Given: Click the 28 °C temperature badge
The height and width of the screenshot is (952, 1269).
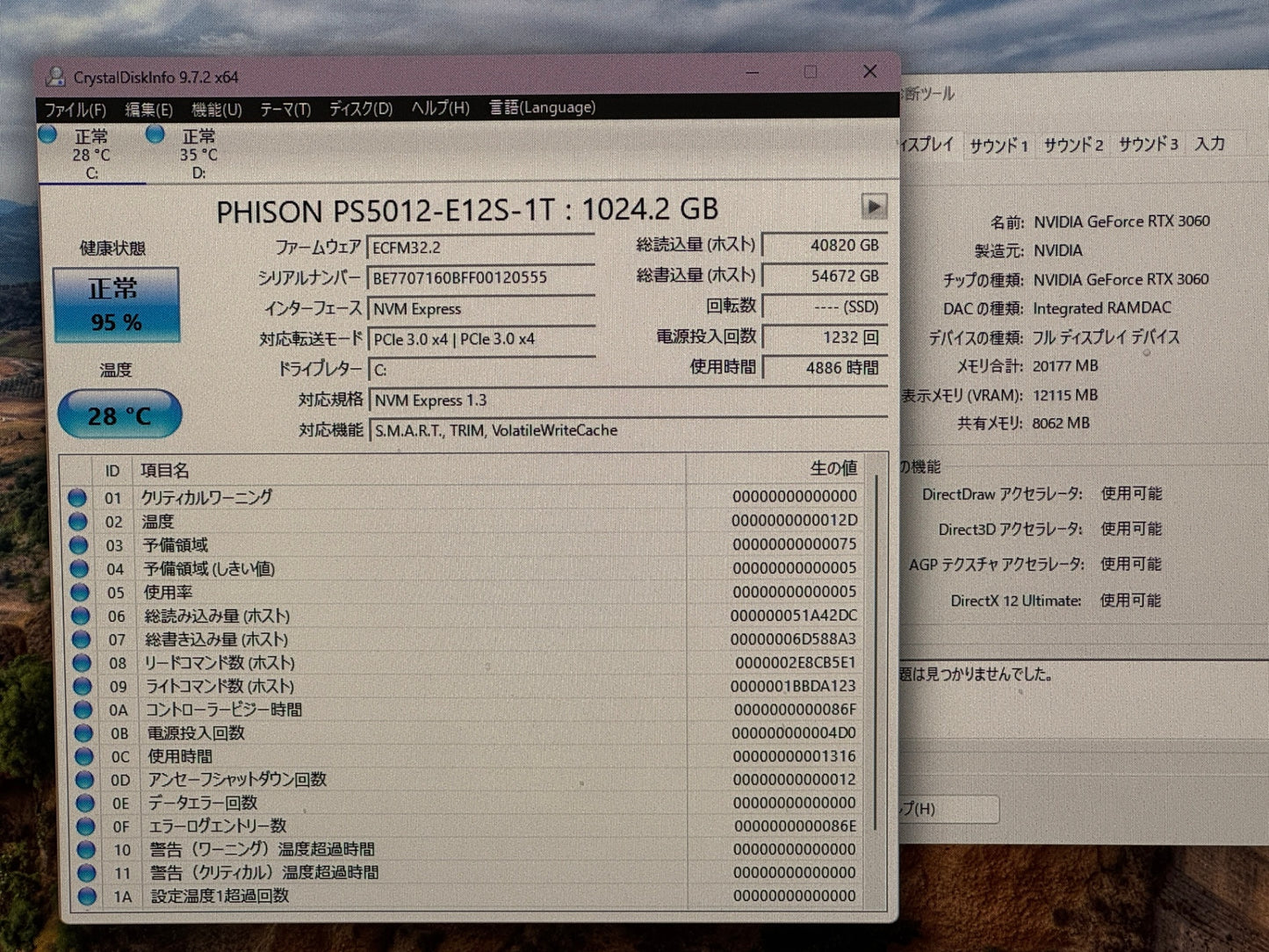Looking at the screenshot, I should point(119,415).
